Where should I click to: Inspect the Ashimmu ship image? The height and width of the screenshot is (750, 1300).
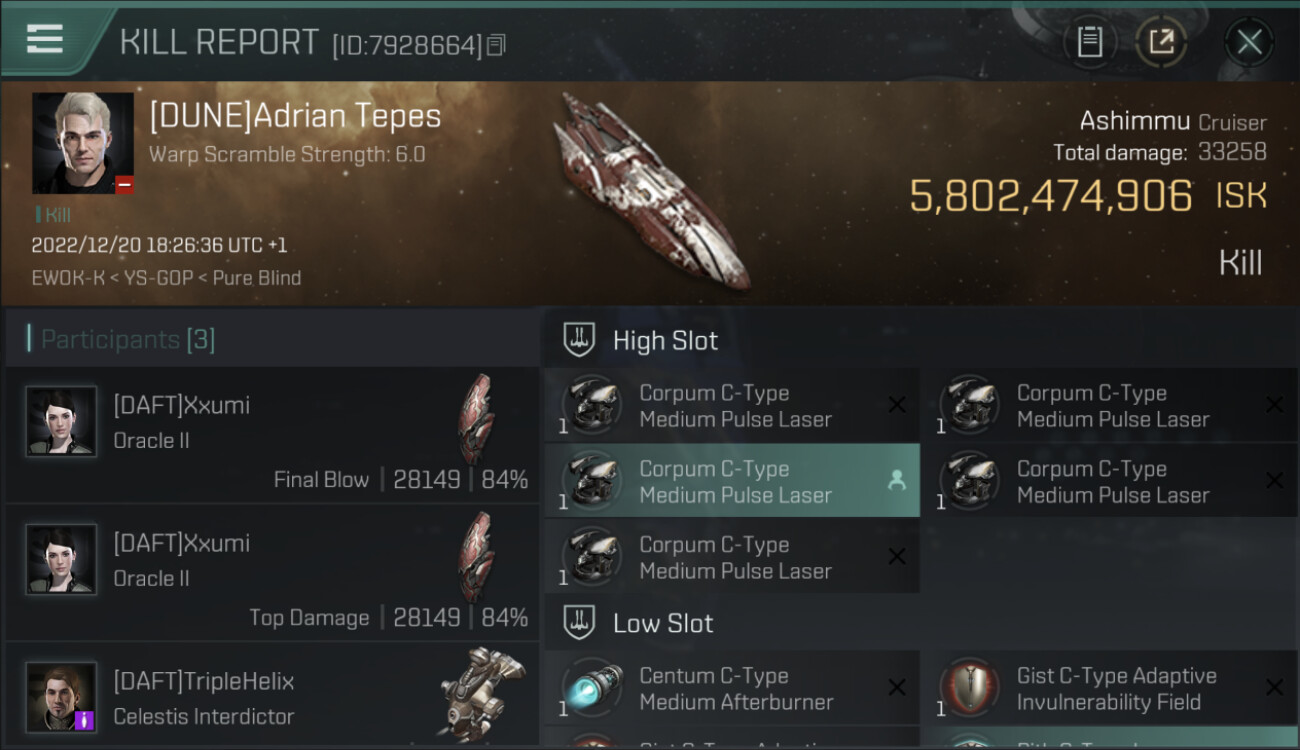(x=650, y=190)
